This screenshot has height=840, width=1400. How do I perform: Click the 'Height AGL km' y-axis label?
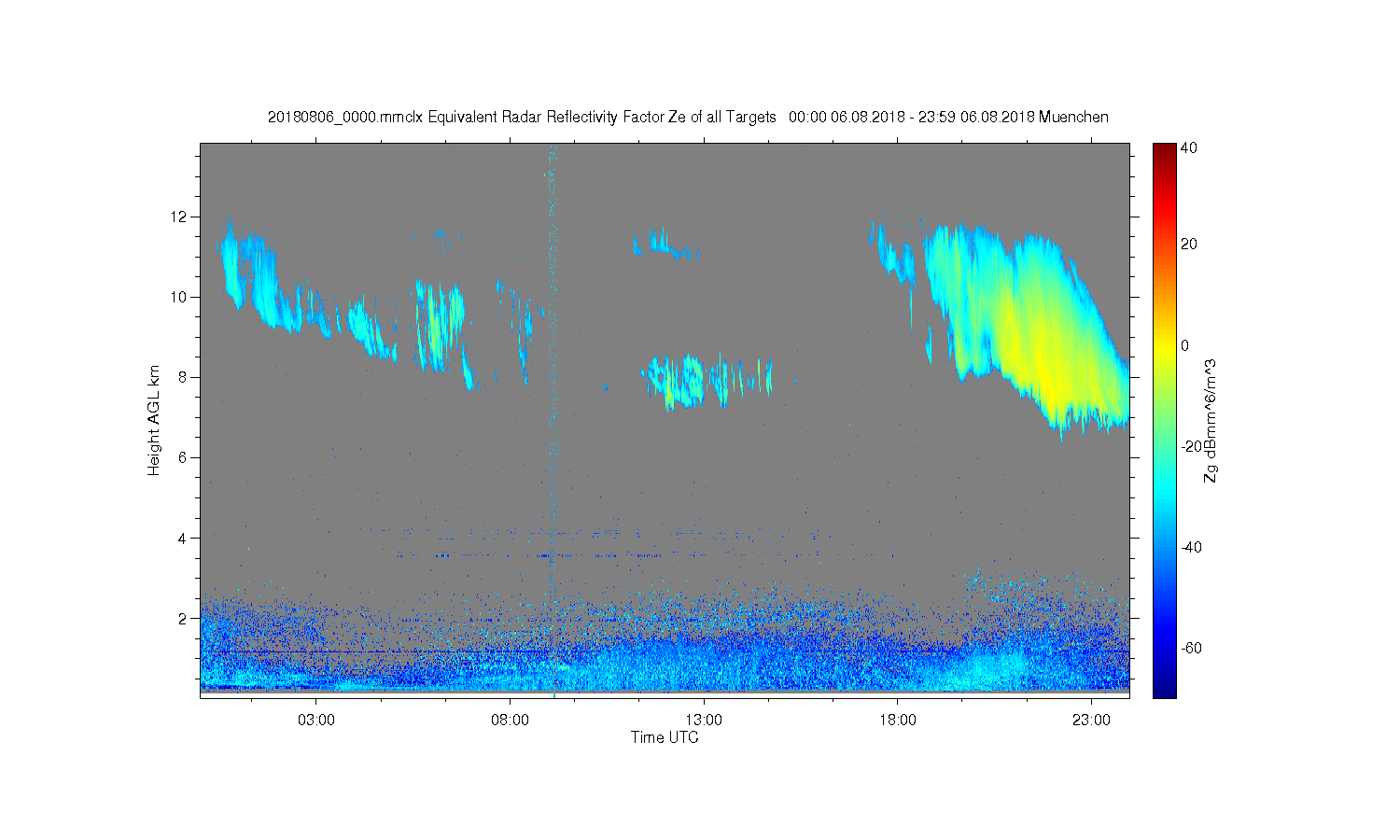[x=154, y=420]
